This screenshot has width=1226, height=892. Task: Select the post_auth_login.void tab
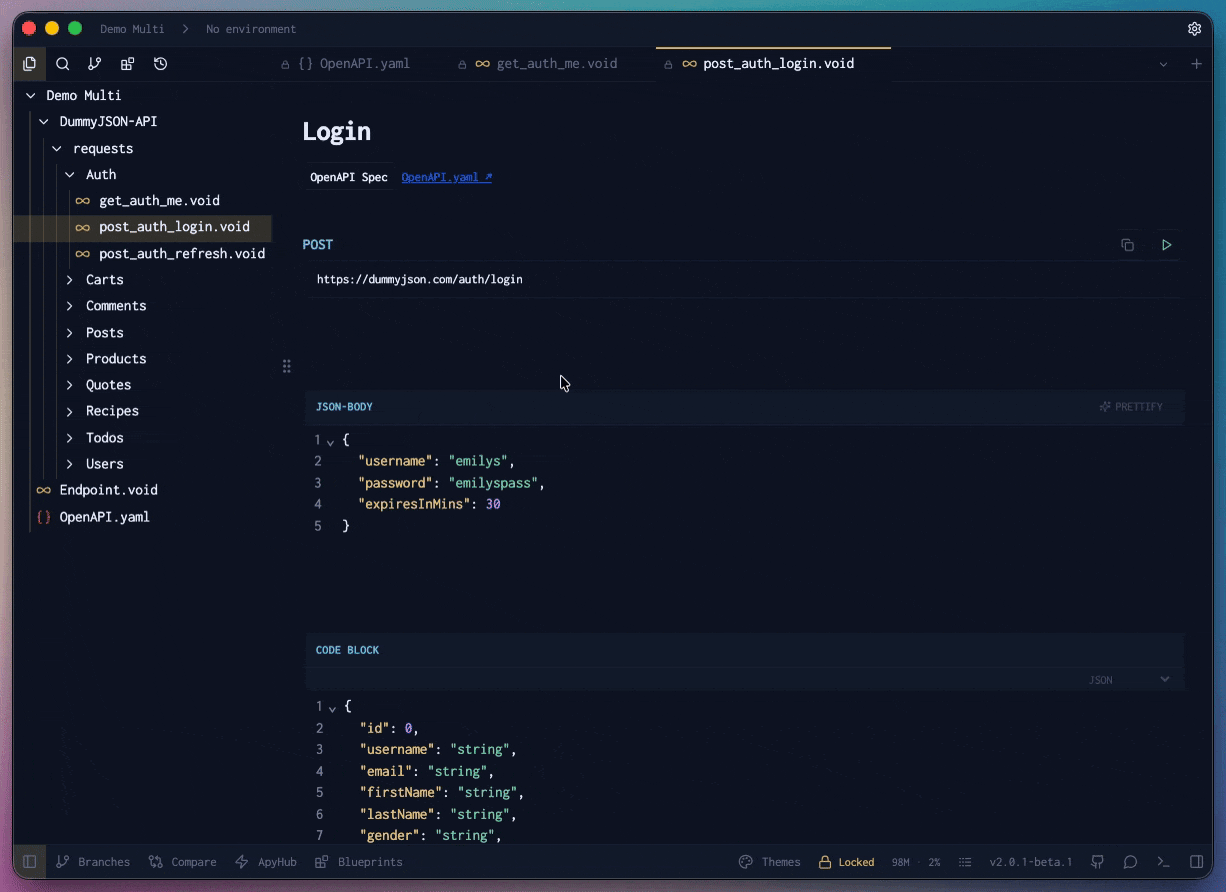click(x=773, y=63)
